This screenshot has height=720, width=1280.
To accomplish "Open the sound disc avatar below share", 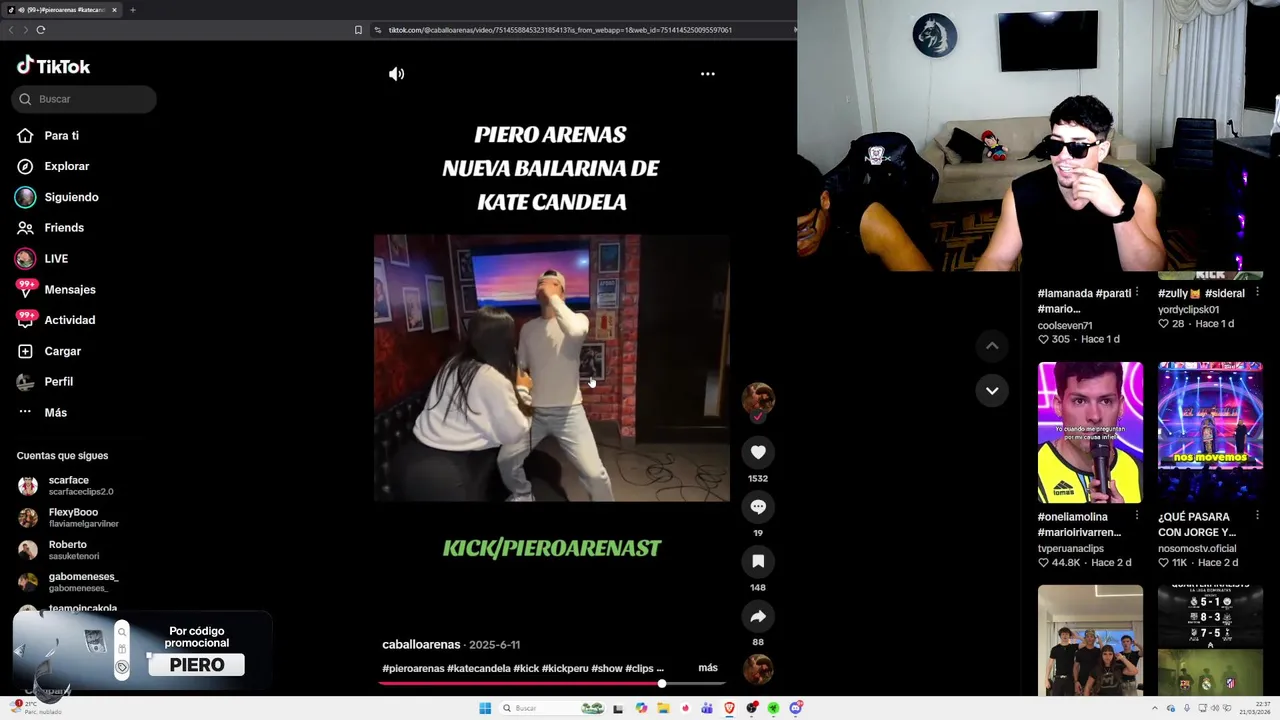I will tap(758, 669).
